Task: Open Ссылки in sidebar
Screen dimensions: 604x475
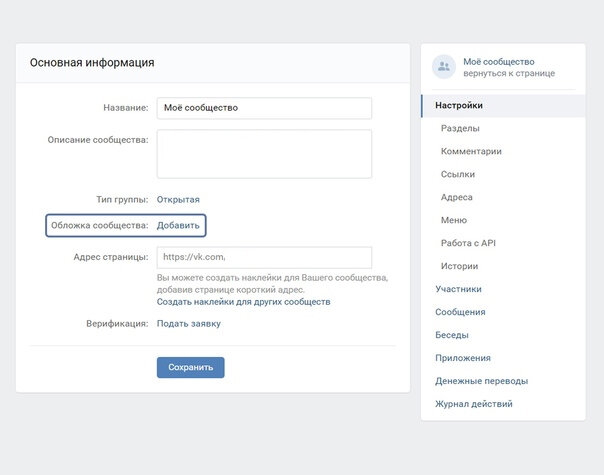Action: (x=458, y=174)
